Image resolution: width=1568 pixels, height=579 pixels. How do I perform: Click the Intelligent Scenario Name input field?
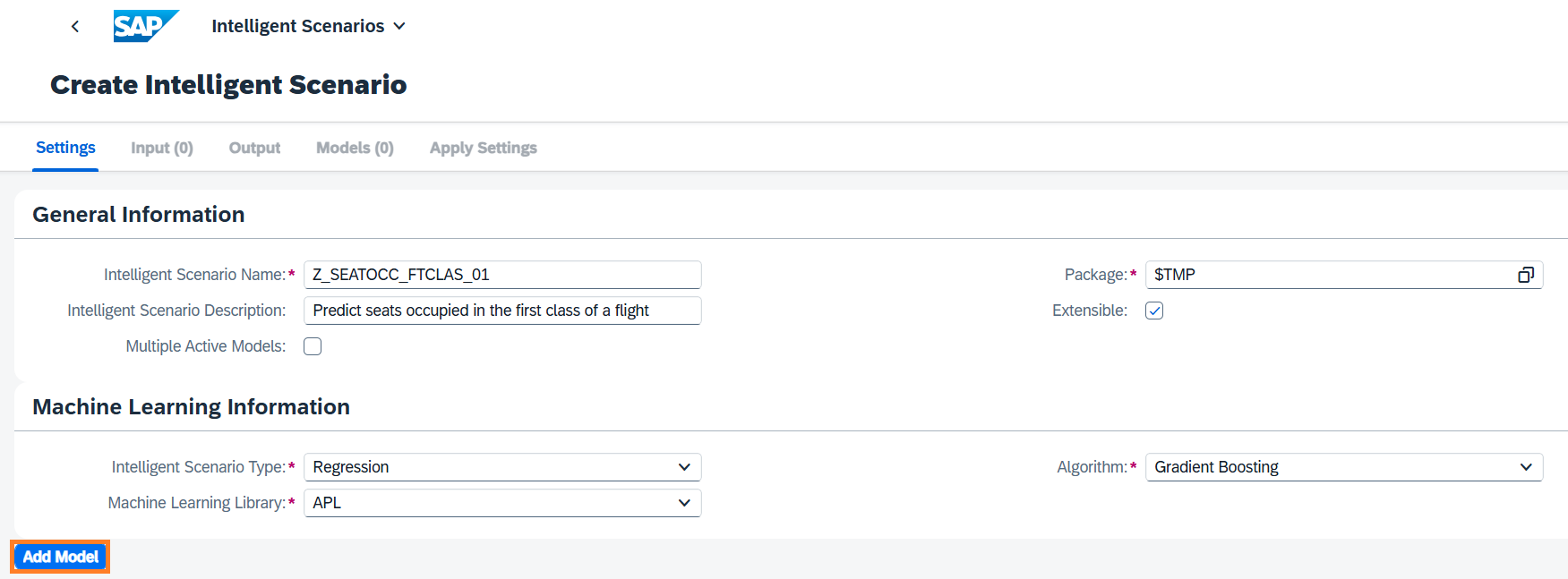501,275
